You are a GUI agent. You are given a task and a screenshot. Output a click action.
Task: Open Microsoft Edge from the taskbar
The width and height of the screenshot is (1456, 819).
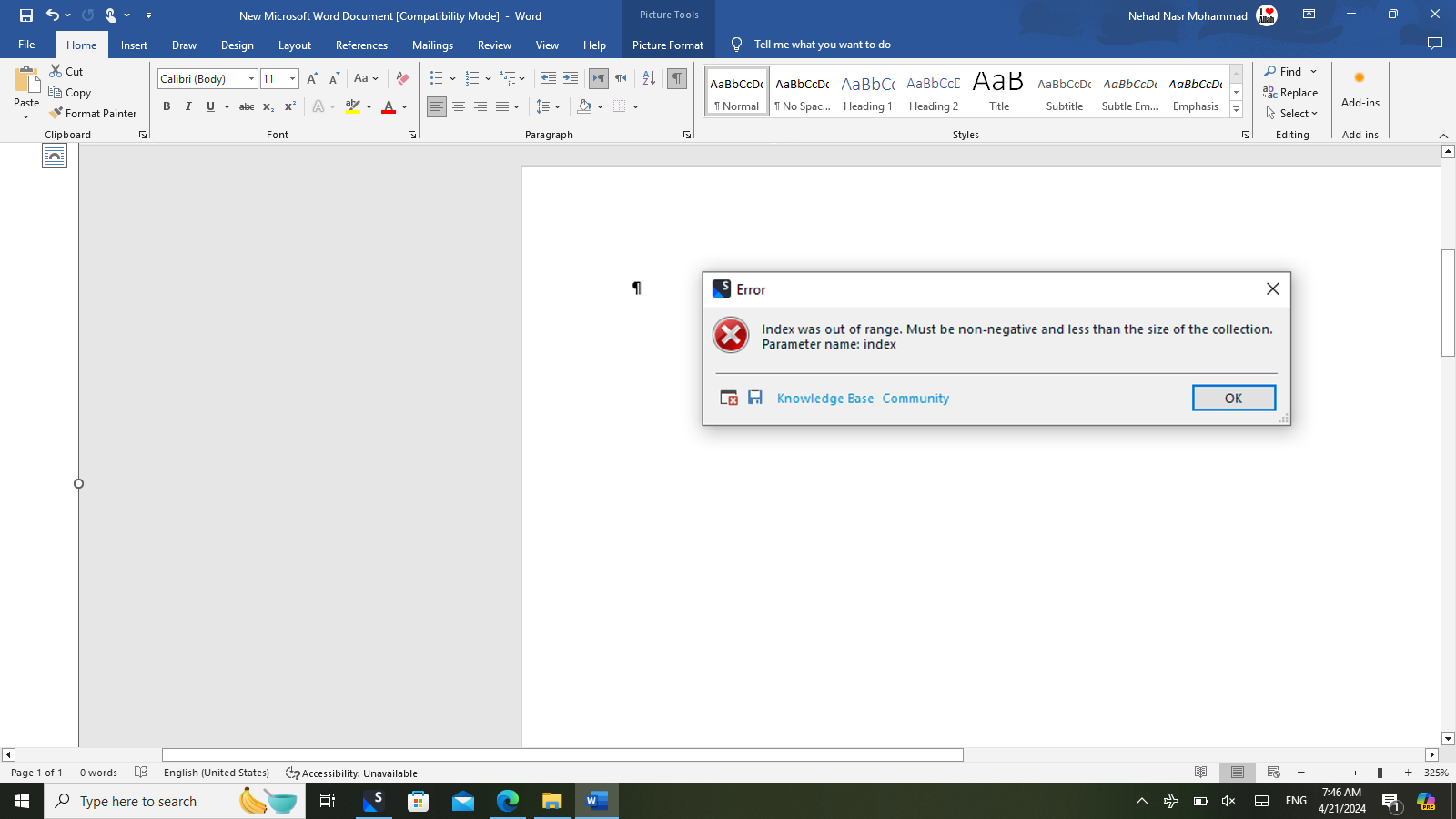[507, 801]
